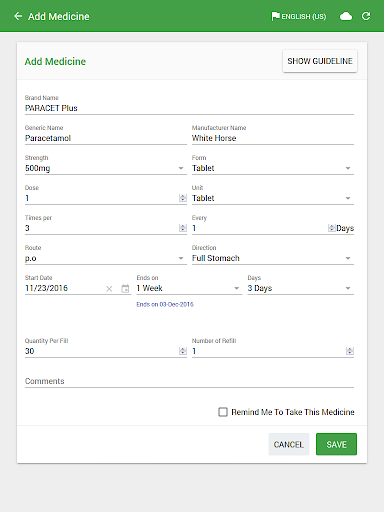The width and height of the screenshot is (384, 512).
Task: Click the Show Guideline button
Action: click(320, 61)
